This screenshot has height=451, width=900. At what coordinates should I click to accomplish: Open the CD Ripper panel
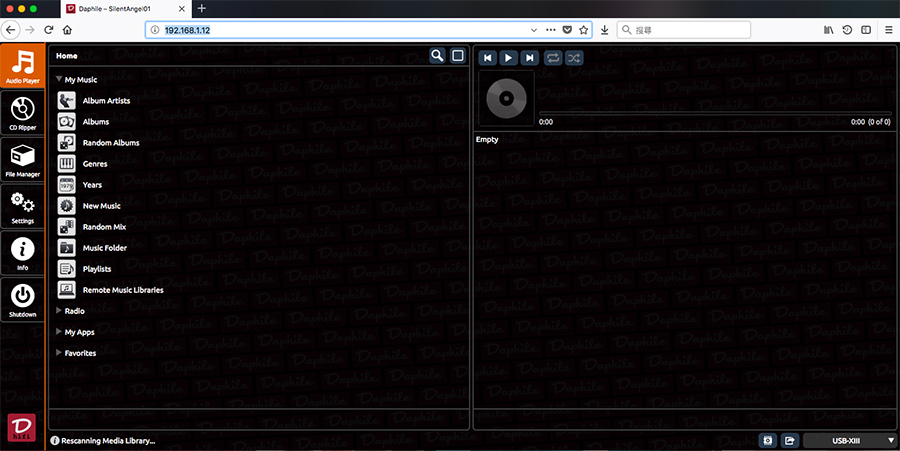pos(22,111)
